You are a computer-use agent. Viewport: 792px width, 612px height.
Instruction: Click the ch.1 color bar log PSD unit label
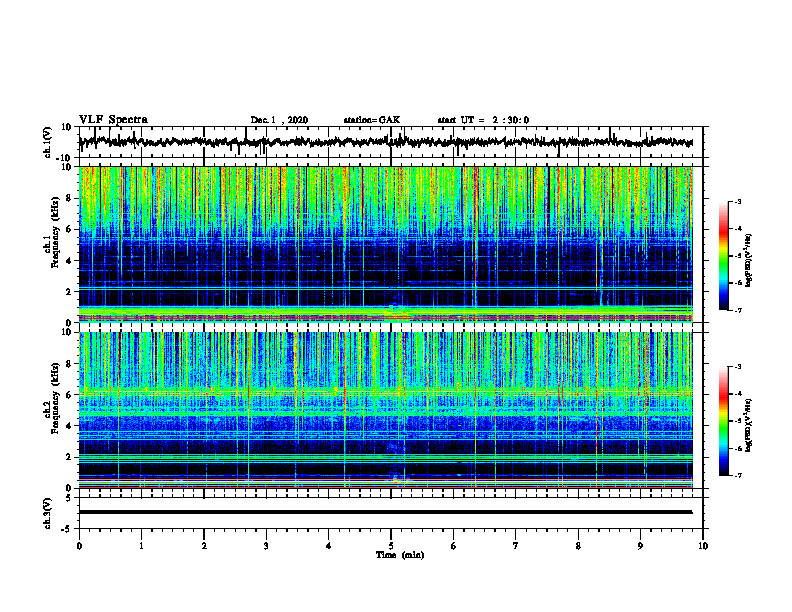pos(749,260)
